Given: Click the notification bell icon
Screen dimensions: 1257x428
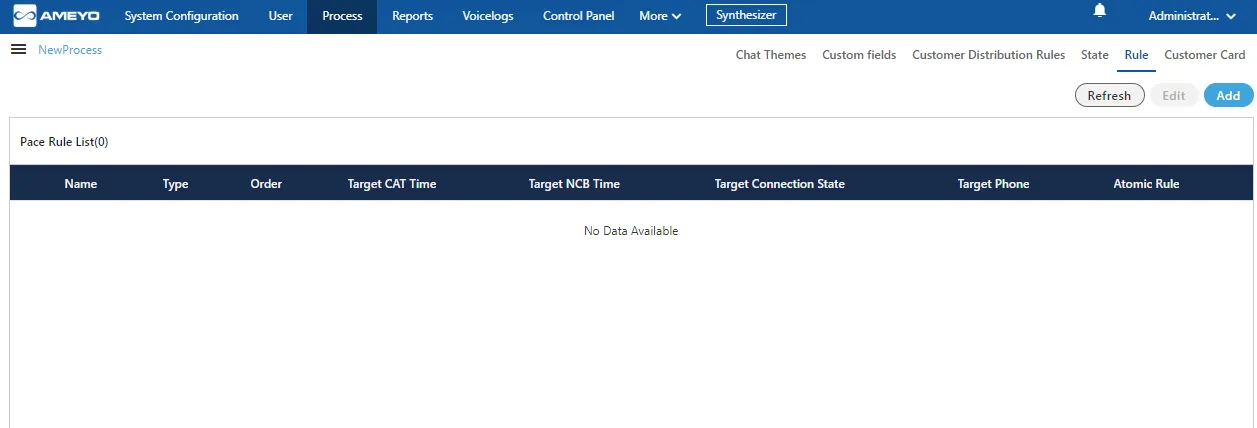Looking at the screenshot, I should 1100,11.
